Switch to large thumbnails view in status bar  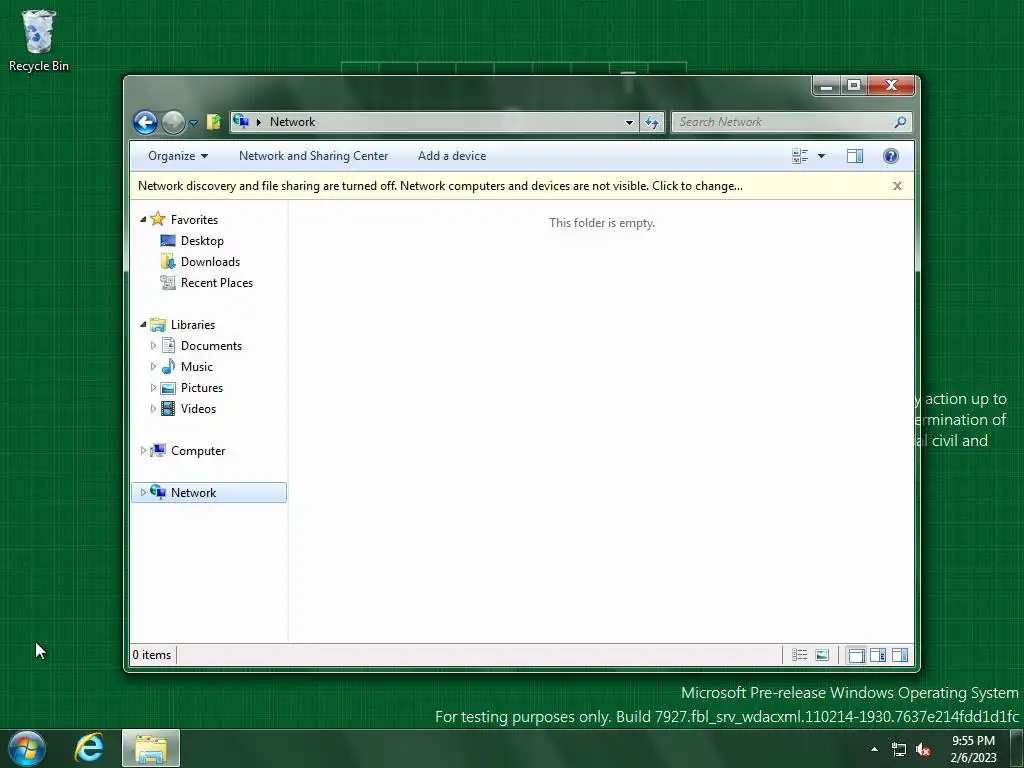(822, 655)
